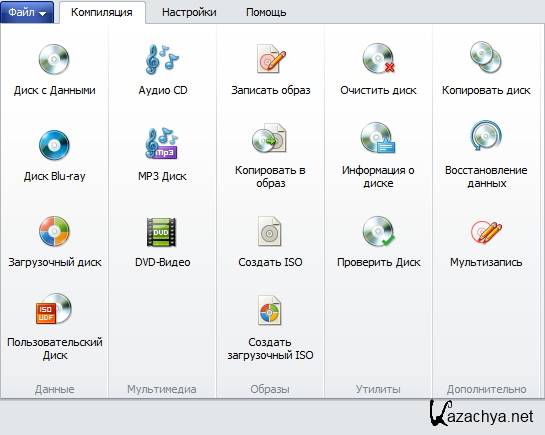Start Восстановление данных recovery icon
Image resolution: width=545 pixels, height=435 pixels.
[x=486, y=136]
